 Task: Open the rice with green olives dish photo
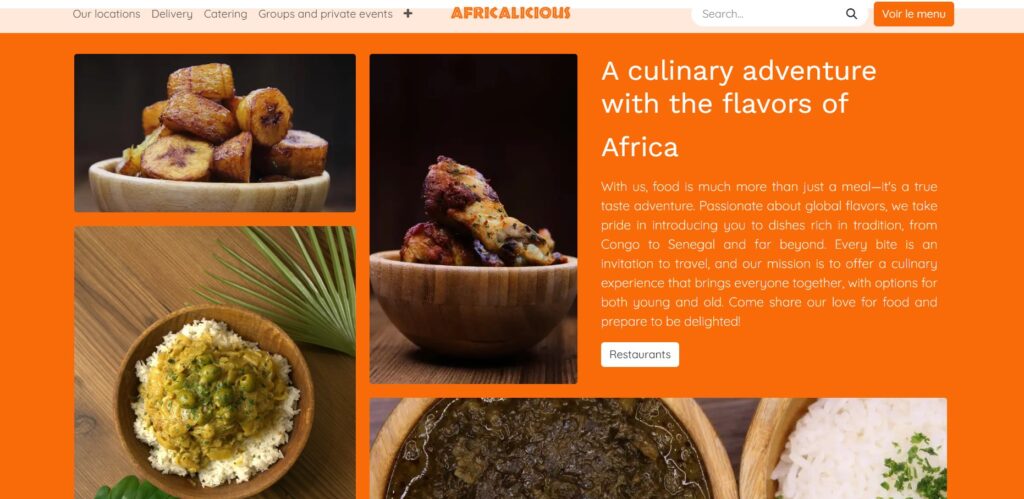tap(215, 362)
